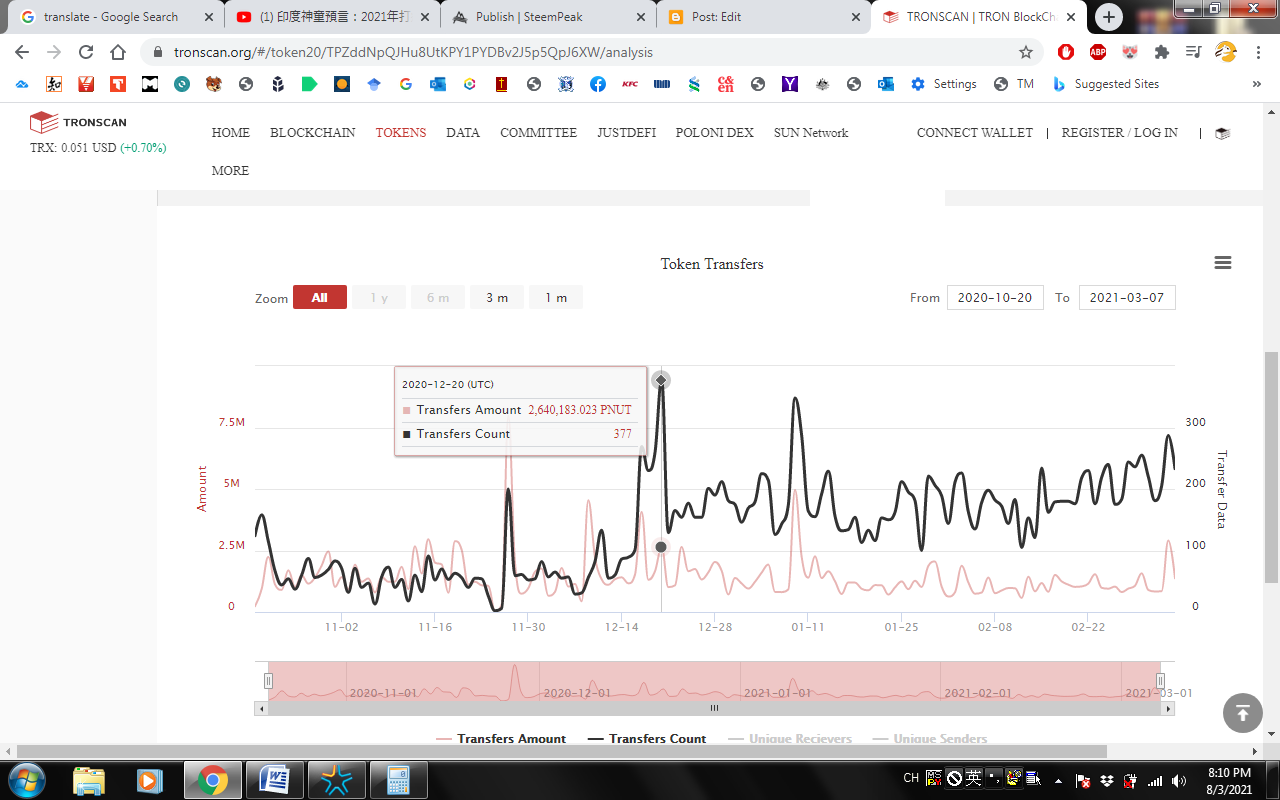Enable the Unique Senders legend series

coord(929,739)
